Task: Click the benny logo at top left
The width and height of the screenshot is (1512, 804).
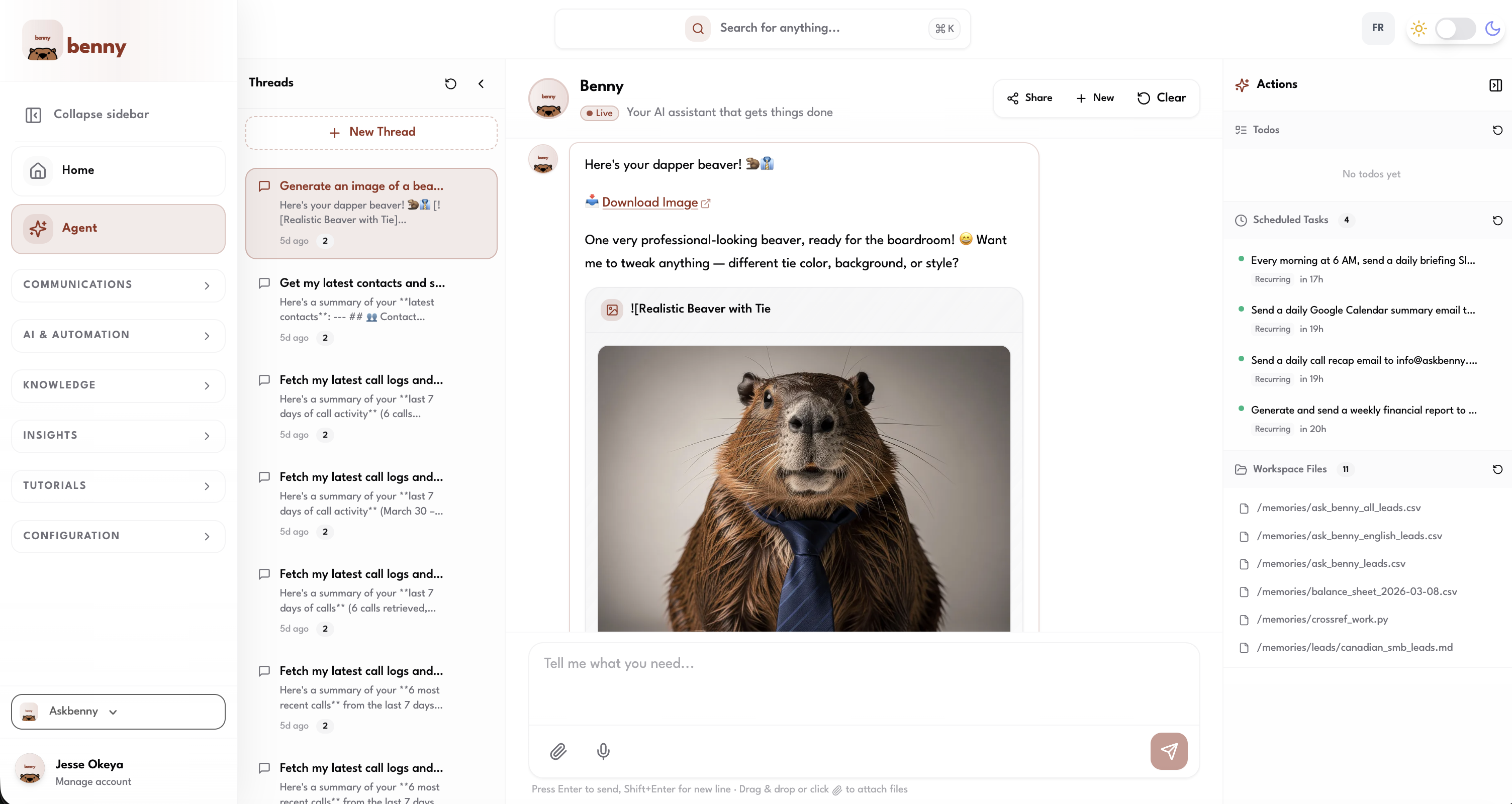Action: 74,41
